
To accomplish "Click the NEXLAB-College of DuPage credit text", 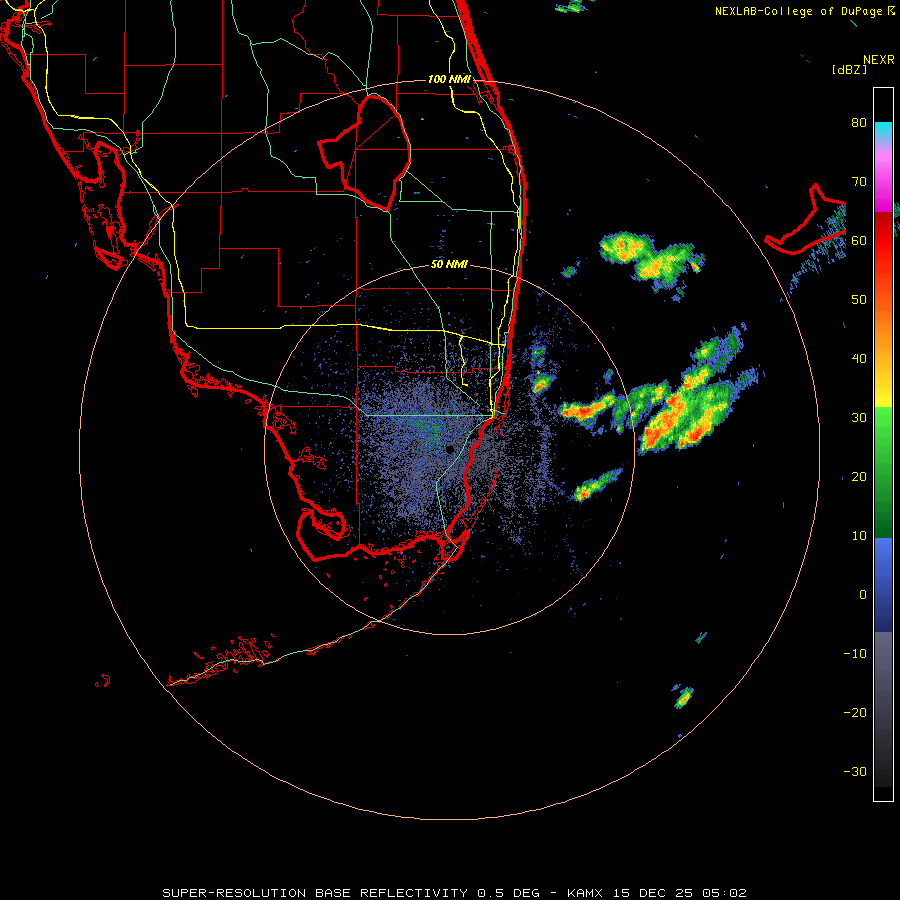I will (805, 11).
